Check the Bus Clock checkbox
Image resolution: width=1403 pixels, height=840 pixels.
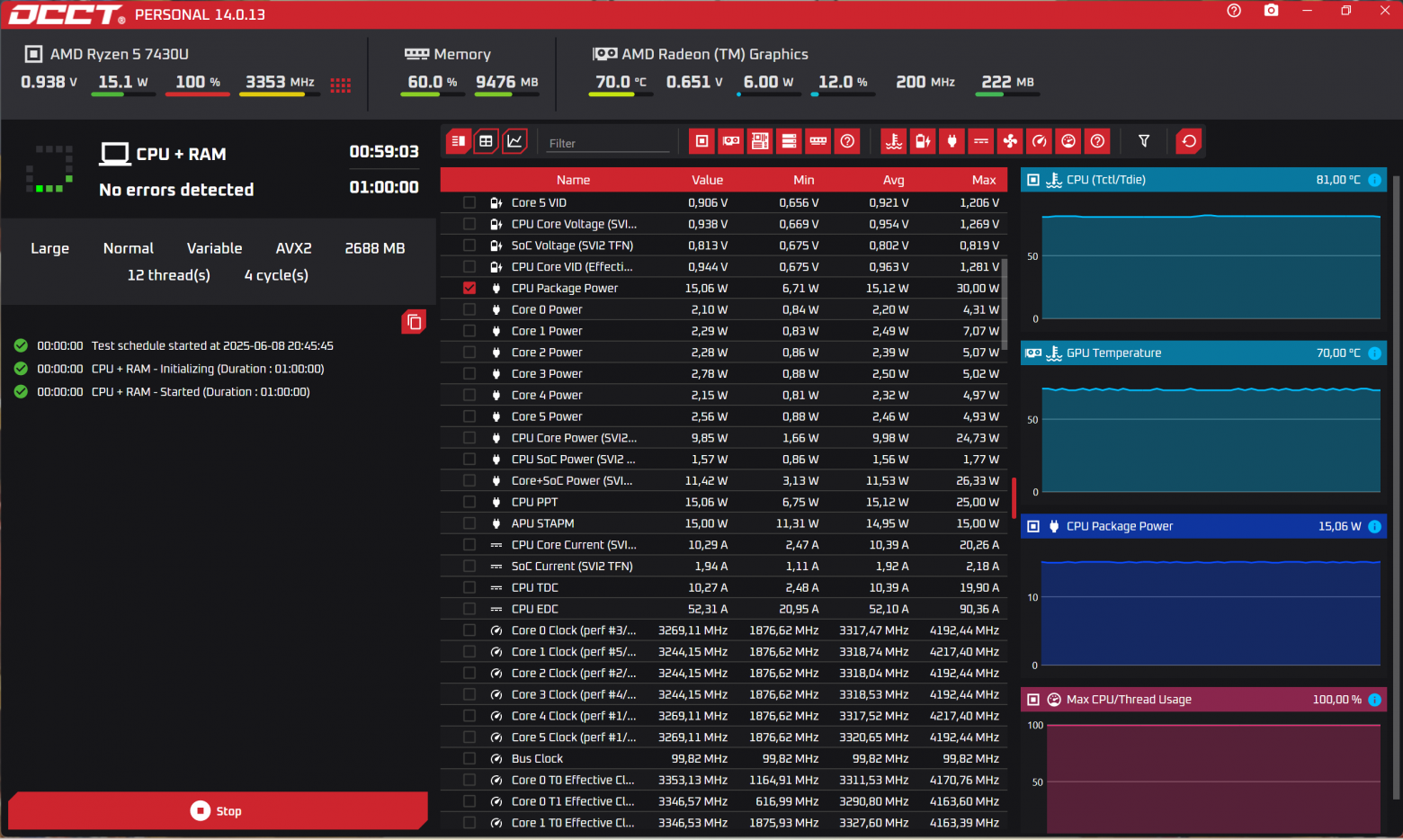click(469, 758)
